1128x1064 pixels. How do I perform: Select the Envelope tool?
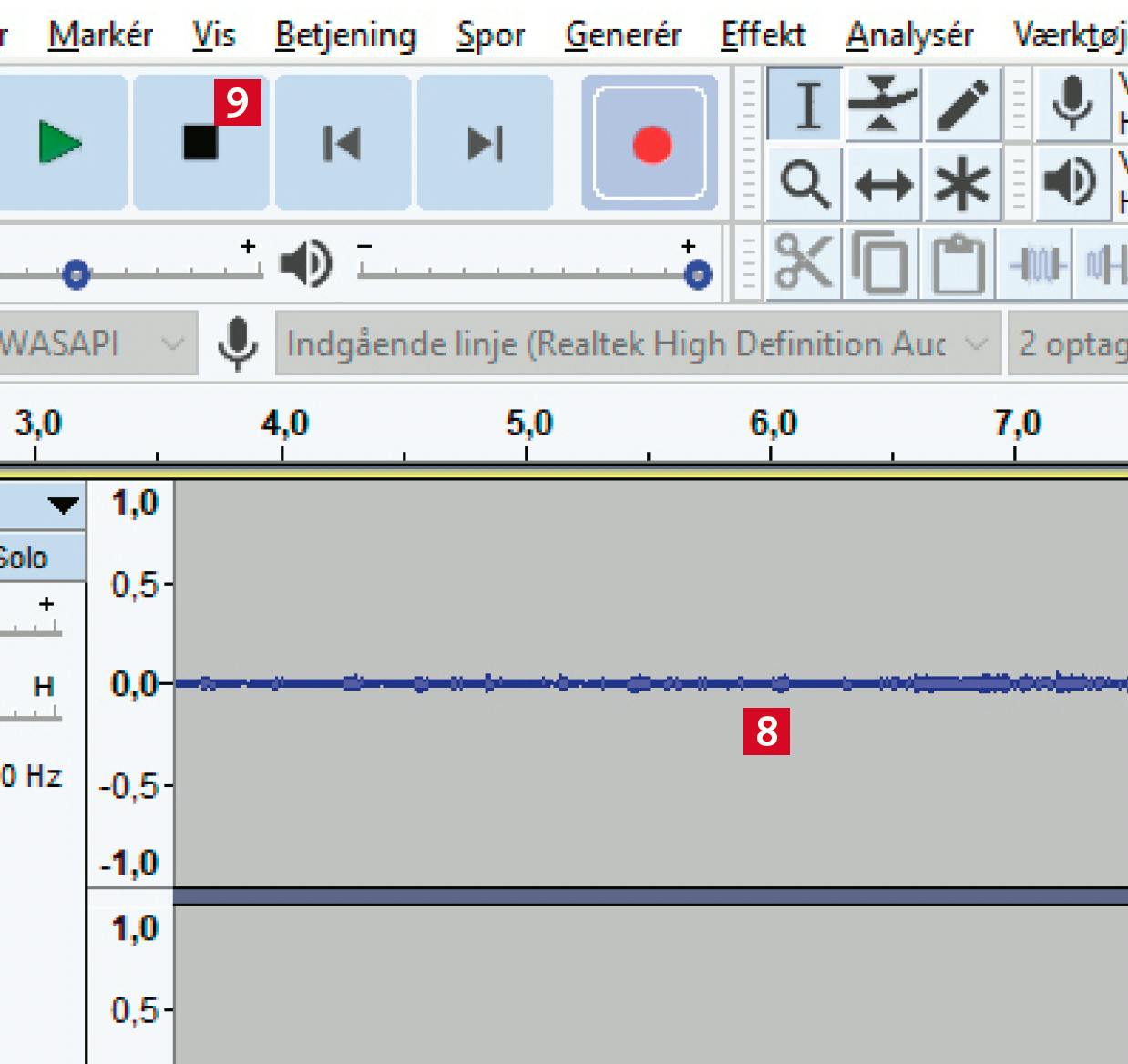tap(883, 104)
